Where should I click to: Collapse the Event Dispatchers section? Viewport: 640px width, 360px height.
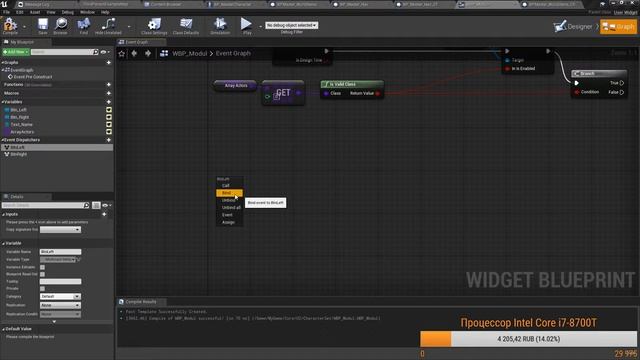[x=2, y=140]
